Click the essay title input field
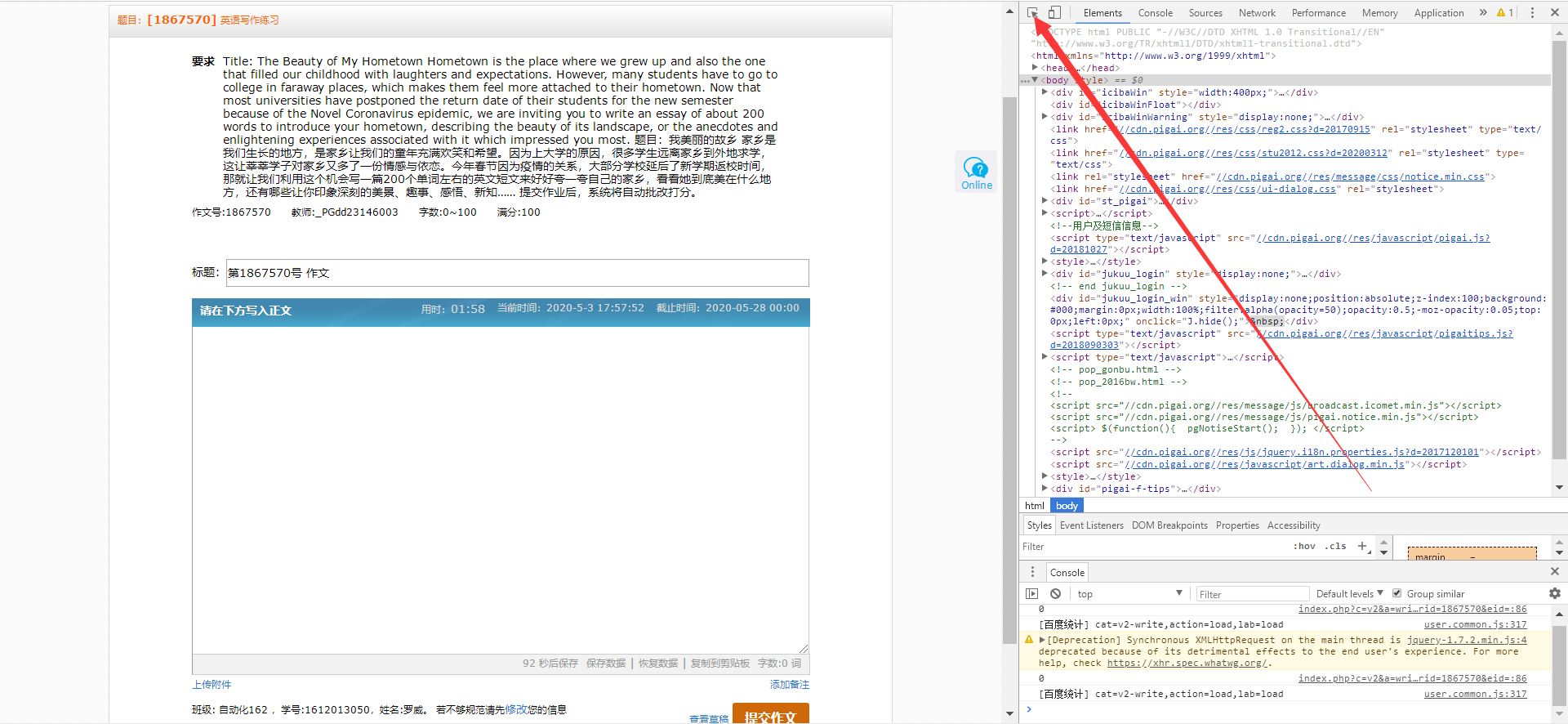This screenshot has height=724, width=1568. point(518,273)
